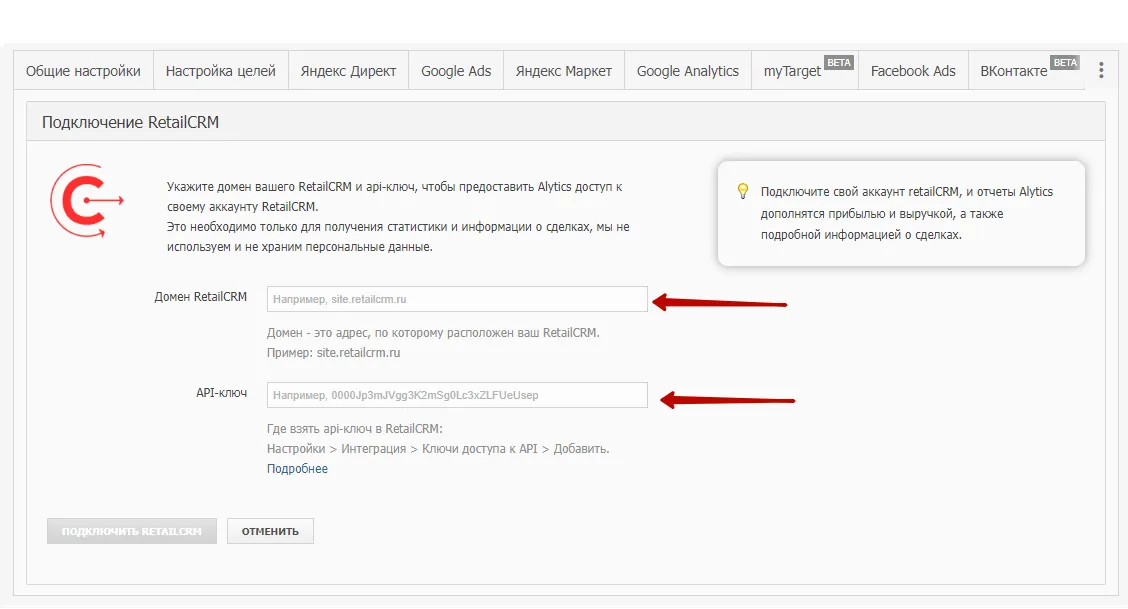This screenshot has width=1128, height=609.
Task: Click the red RetailCRM logo
Action: (x=86, y=201)
